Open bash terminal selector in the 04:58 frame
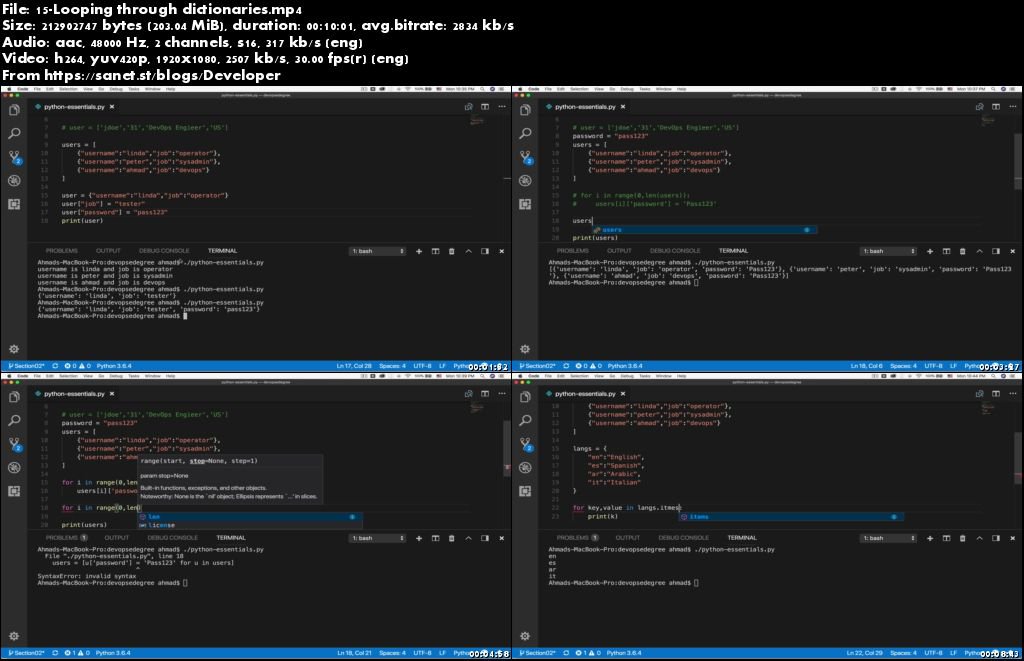Viewport: 1024px width, 661px height. (378, 538)
